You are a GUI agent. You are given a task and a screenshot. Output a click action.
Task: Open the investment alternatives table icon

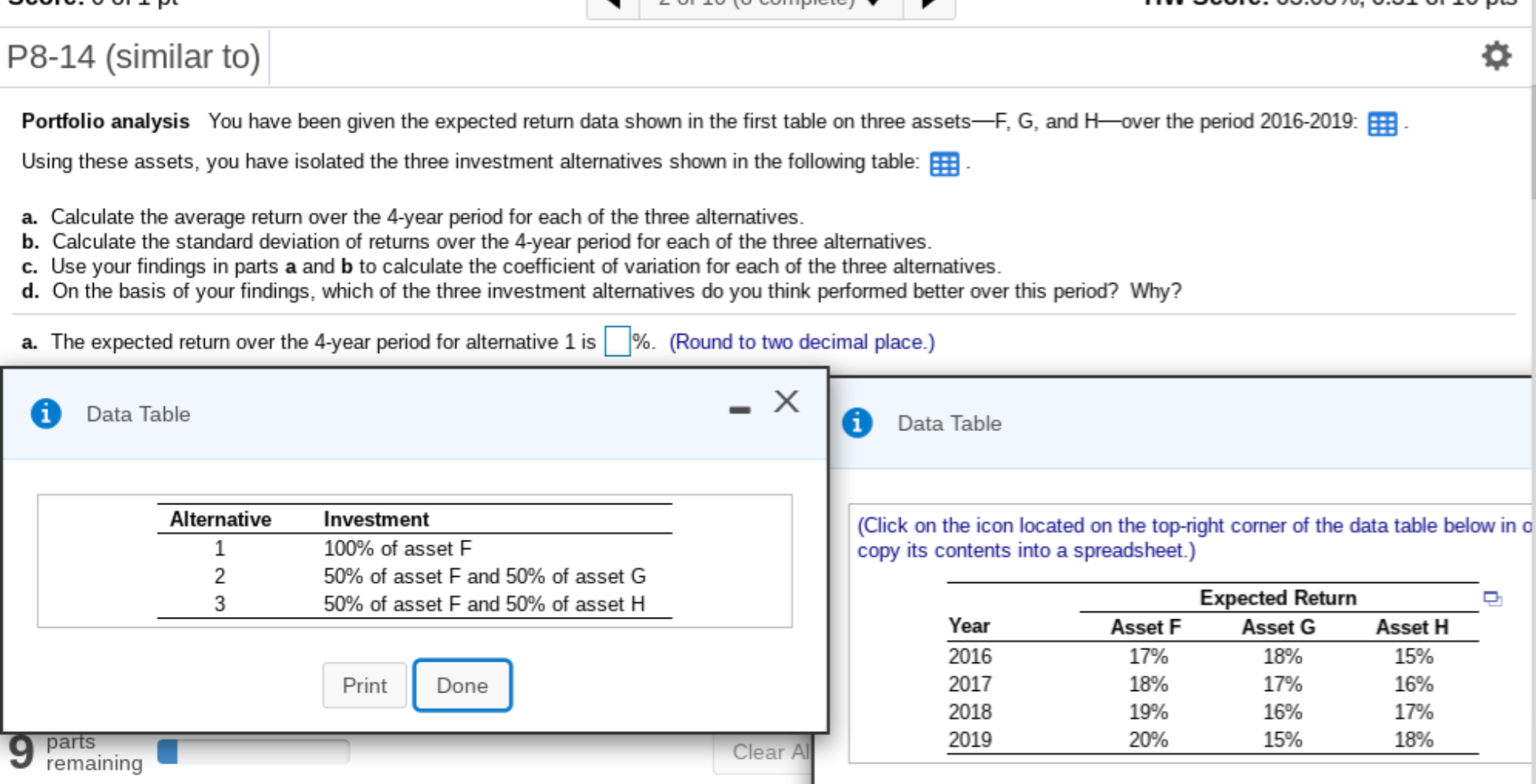[943, 165]
